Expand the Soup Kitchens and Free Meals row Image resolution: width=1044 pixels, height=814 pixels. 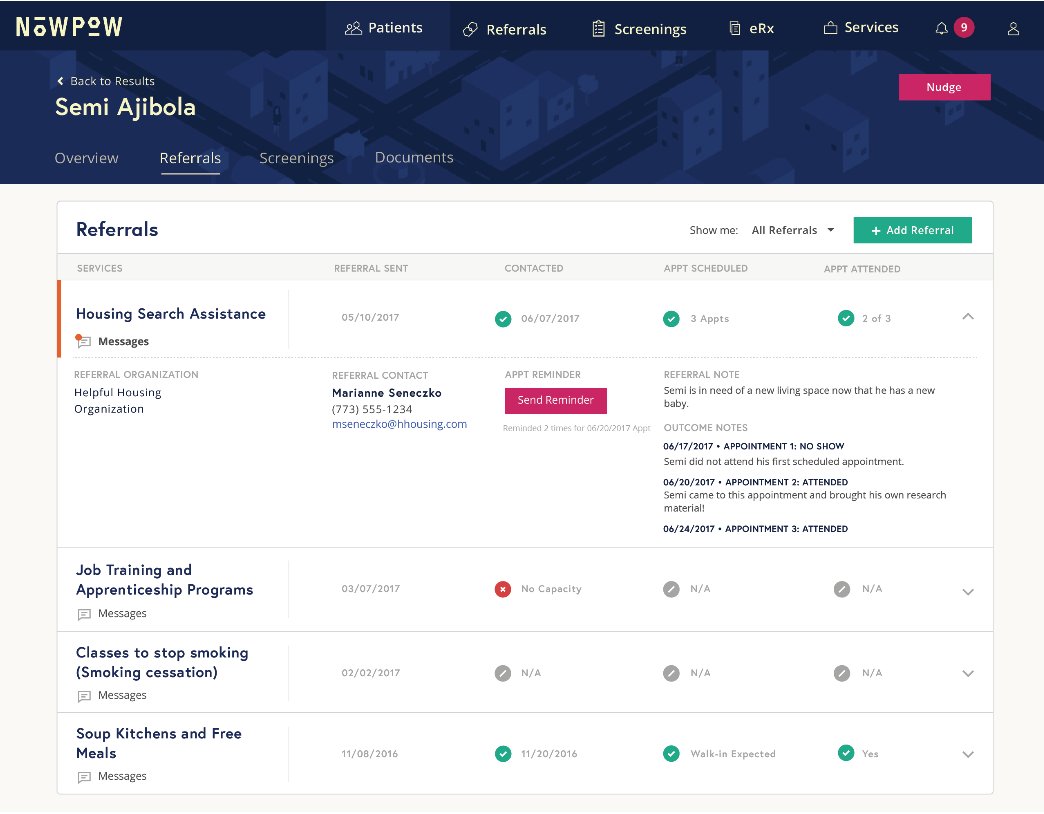[x=967, y=754]
